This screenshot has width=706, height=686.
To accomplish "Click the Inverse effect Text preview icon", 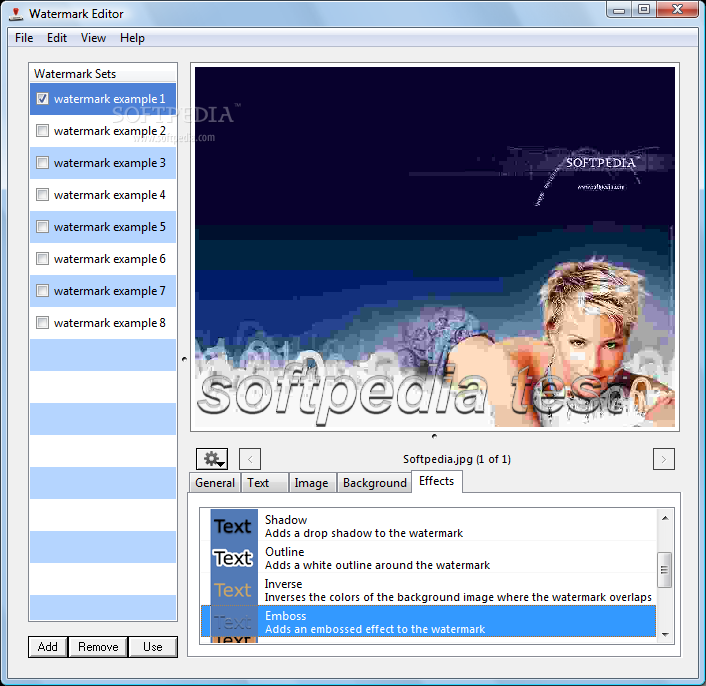I will 234,589.
